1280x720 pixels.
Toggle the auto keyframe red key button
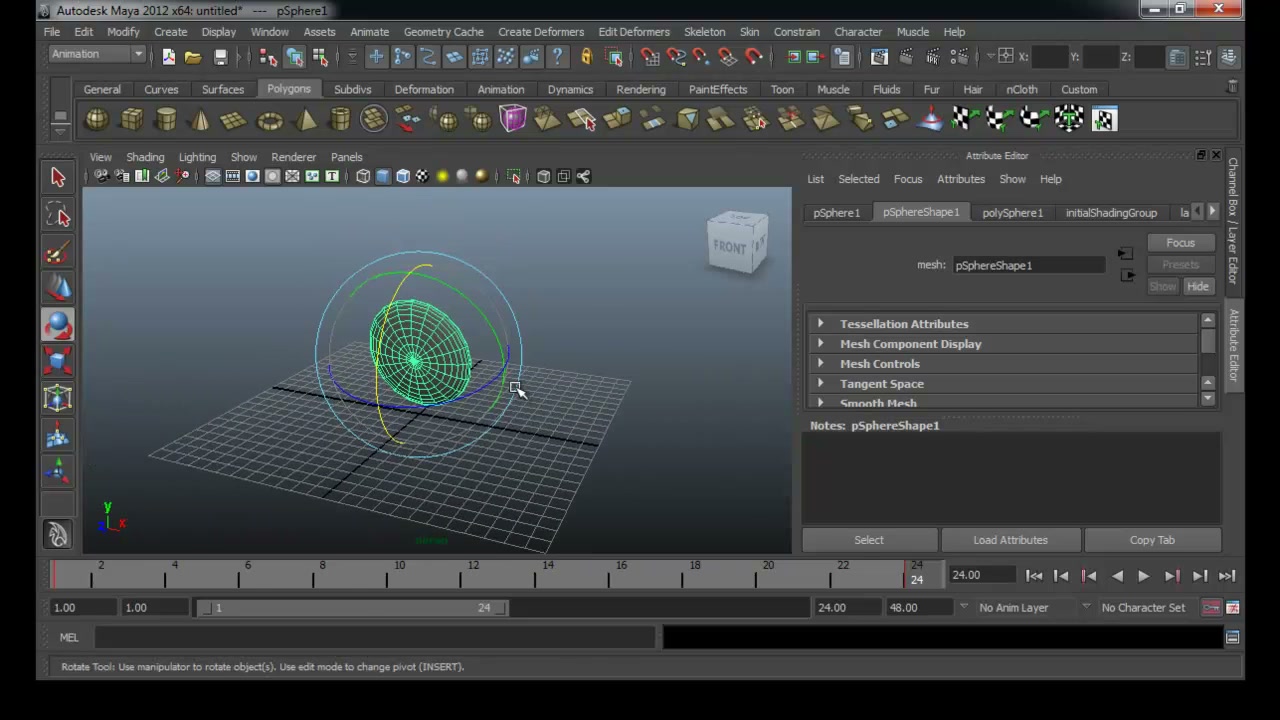click(1211, 607)
